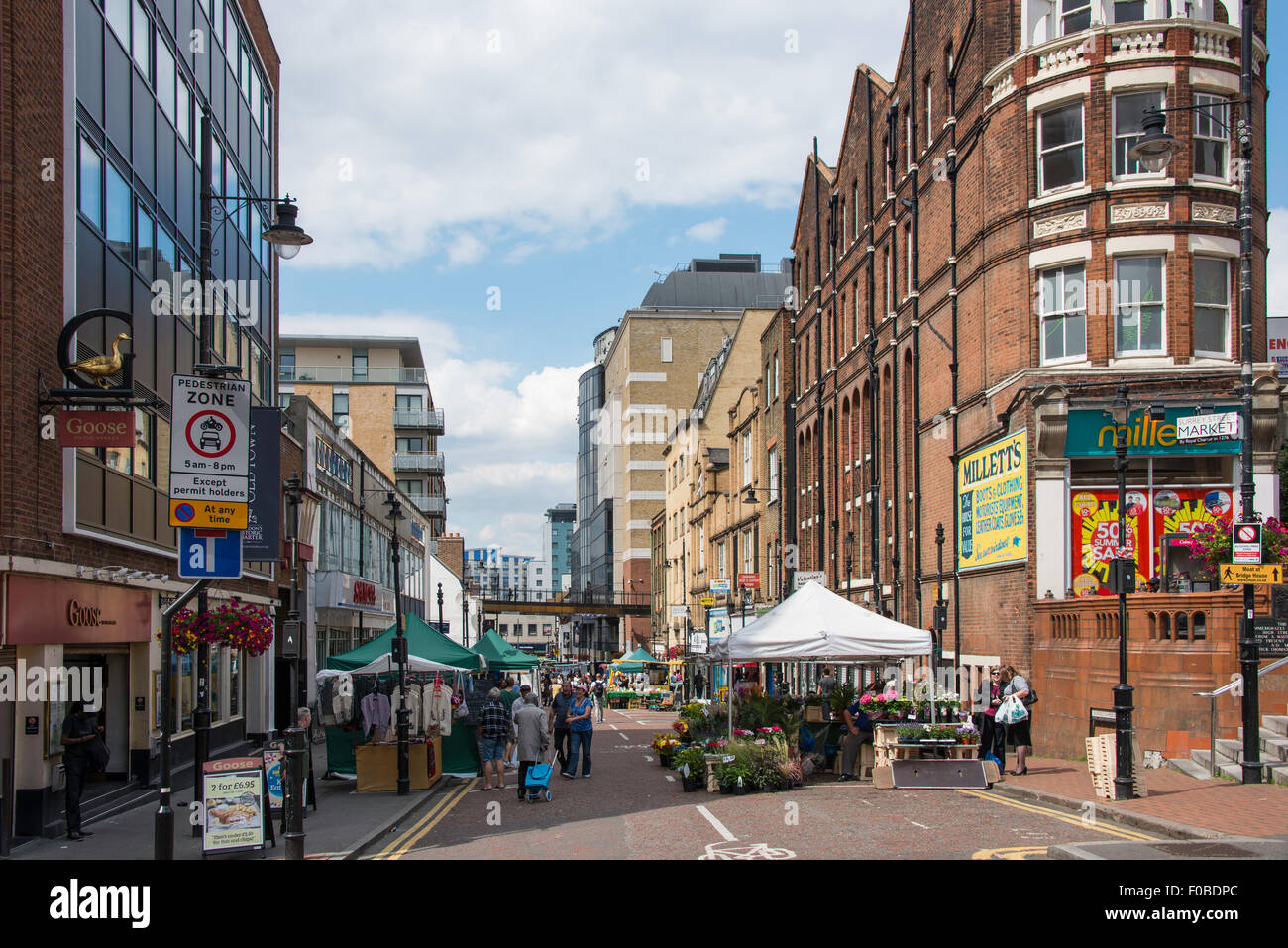Click the yellow MILLETT'S wall sign
Viewport: 1288px width, 948px height.
tap(992, 499)
